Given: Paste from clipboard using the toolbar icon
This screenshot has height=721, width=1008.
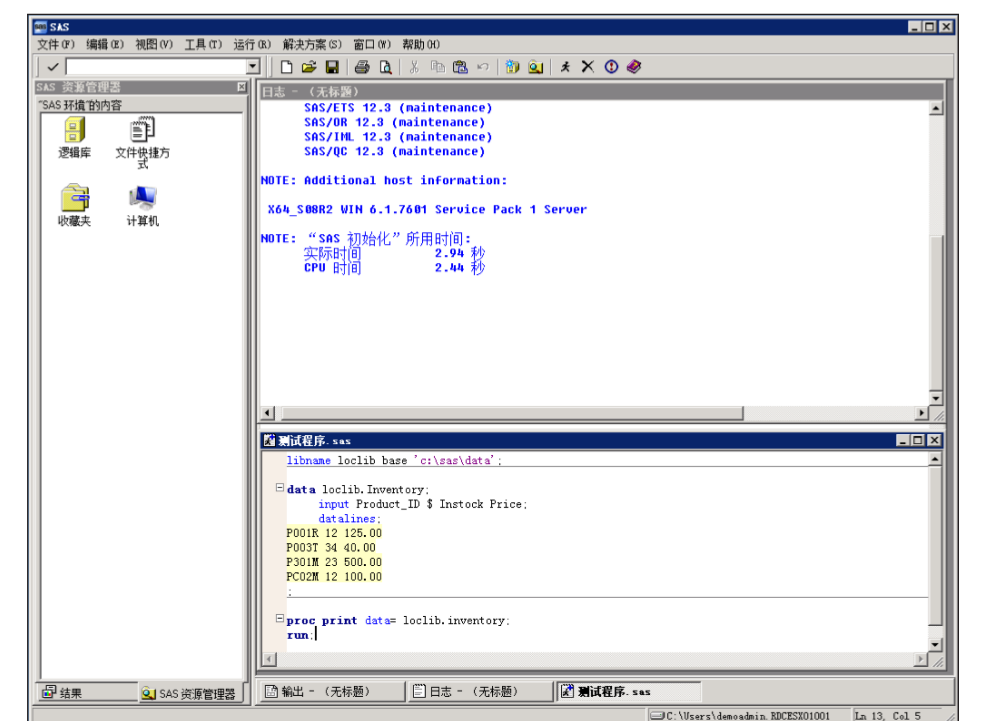Looking at the screenshot, I should pos(460,67).
